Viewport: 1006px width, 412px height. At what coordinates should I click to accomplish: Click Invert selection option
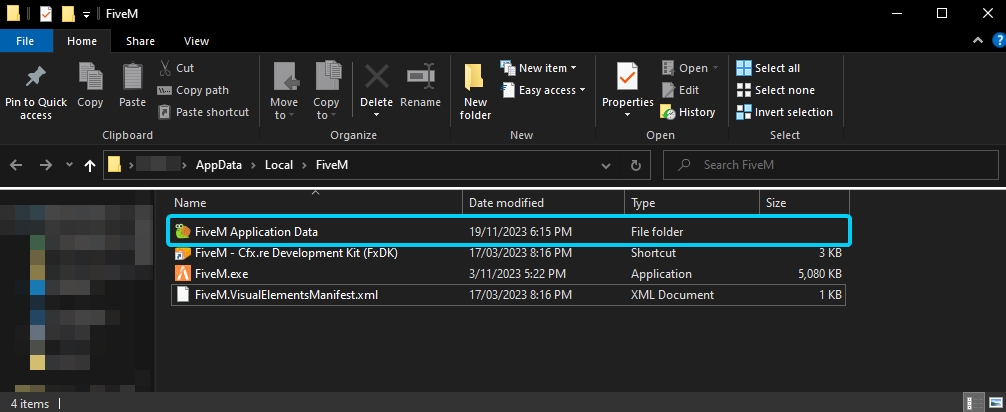pyautogui.click(x=784, y=112)
